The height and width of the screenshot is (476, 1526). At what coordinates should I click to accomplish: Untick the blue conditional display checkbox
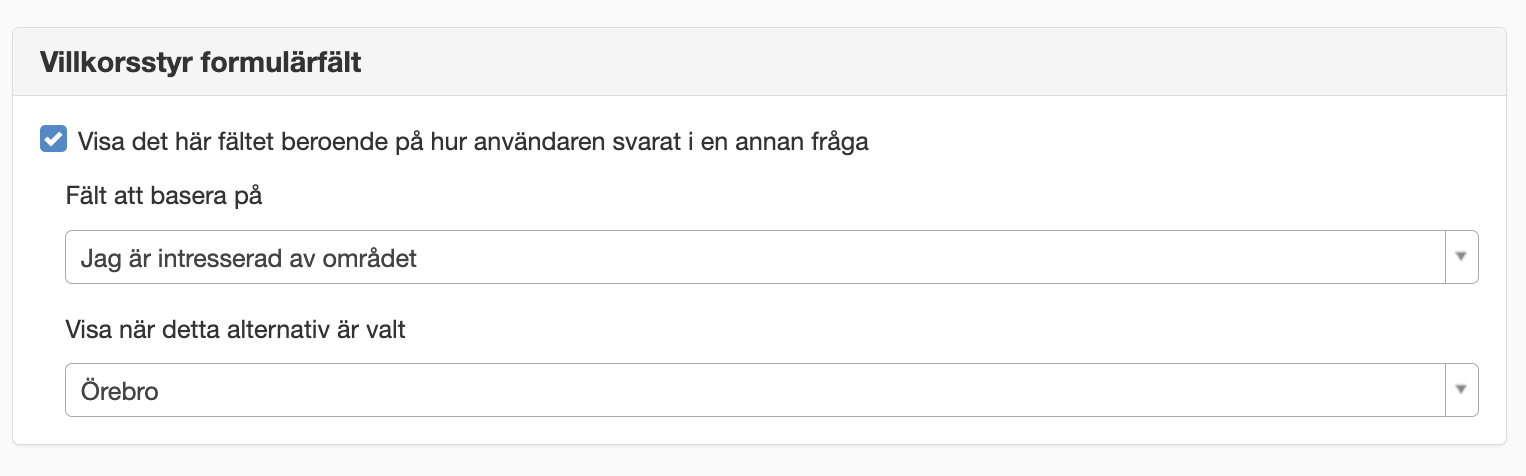53,140
